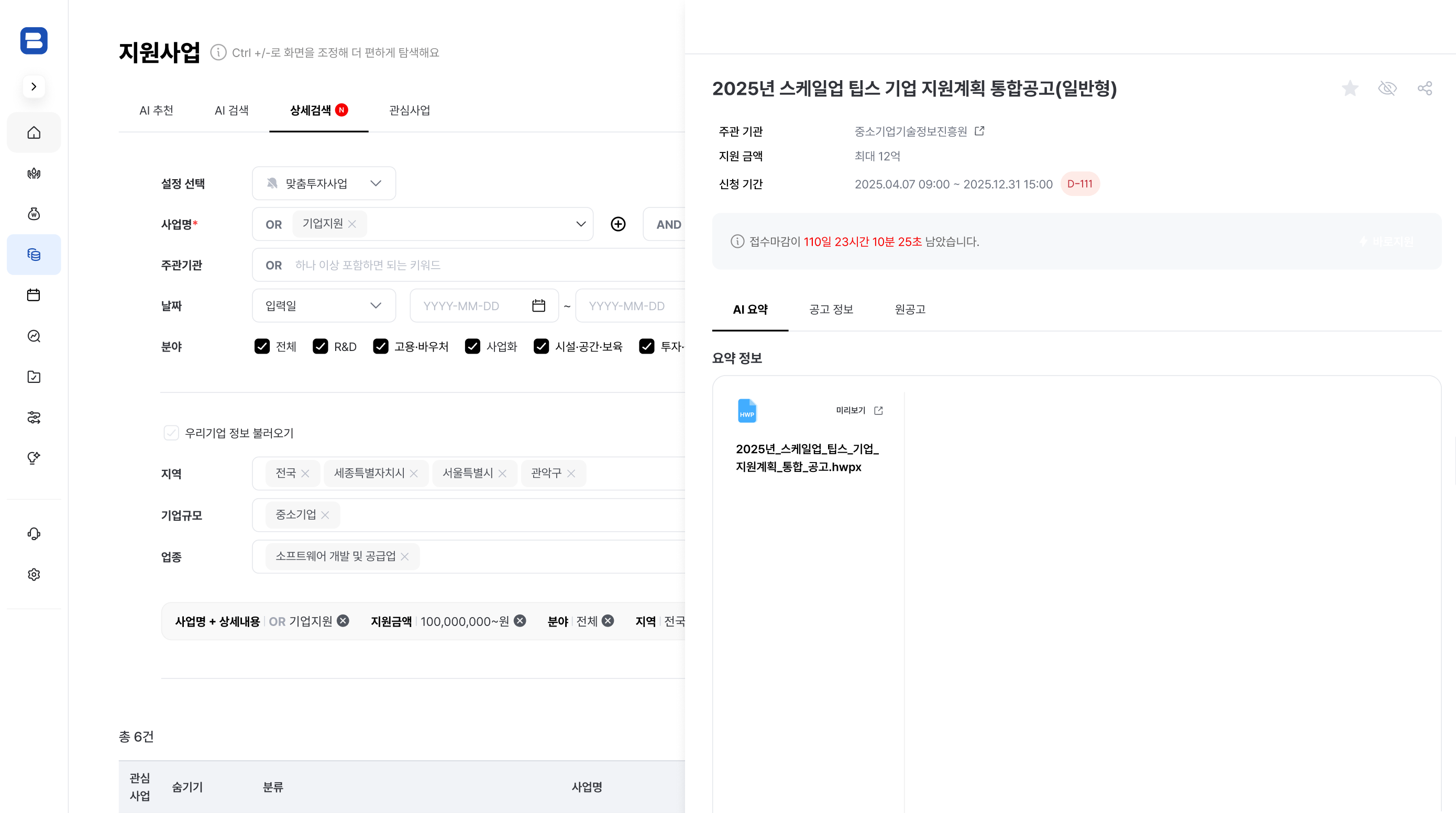Expand the 입력일 date type dropdown

[376, 305]
